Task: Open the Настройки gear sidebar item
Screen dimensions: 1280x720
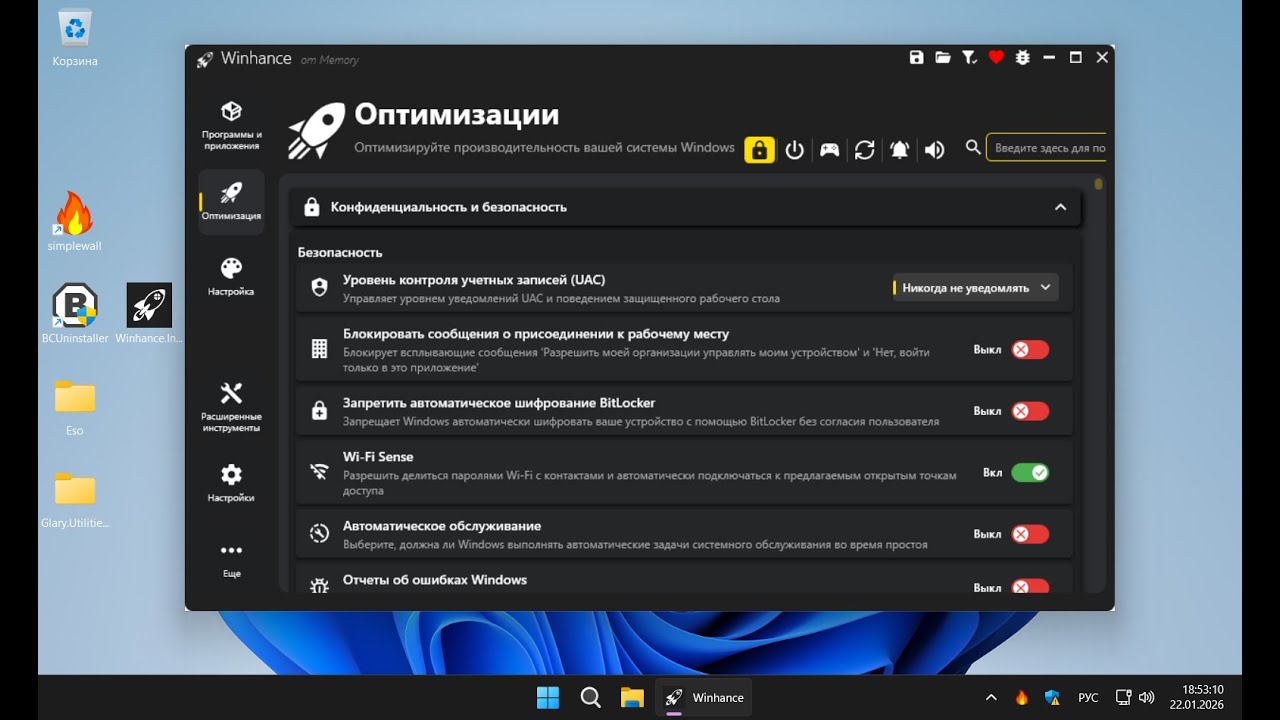Action: pos(231,482)
